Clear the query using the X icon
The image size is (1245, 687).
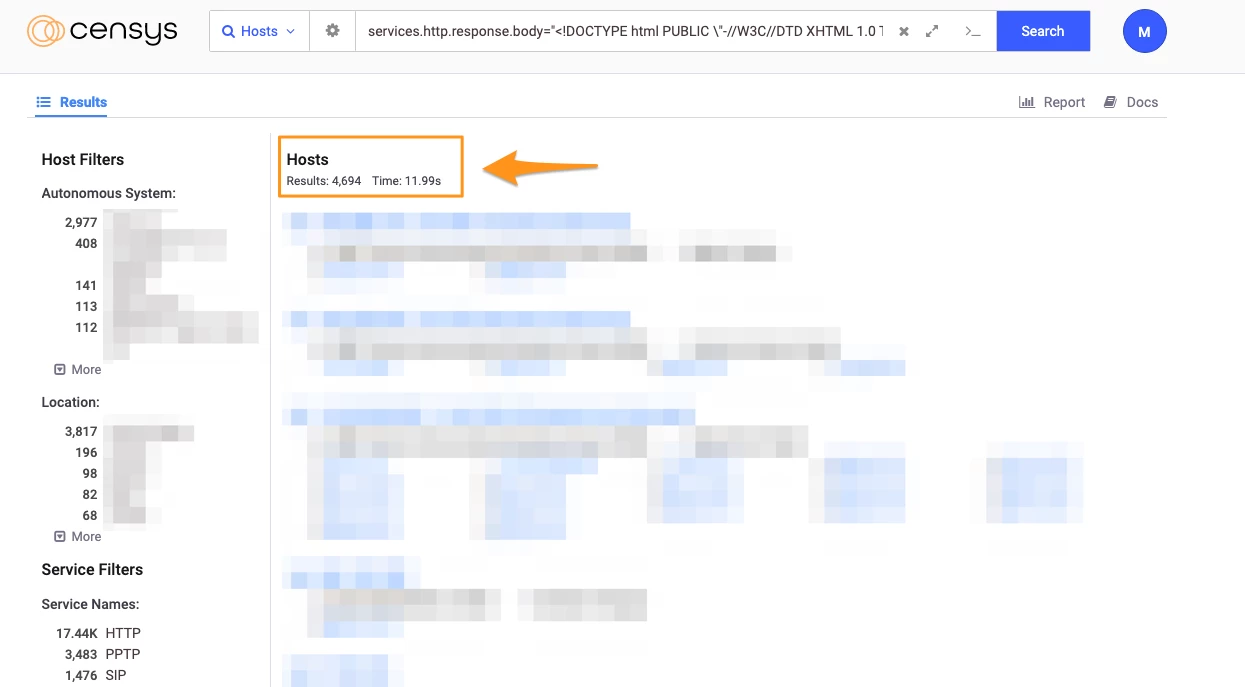click(x=903, y=31)
